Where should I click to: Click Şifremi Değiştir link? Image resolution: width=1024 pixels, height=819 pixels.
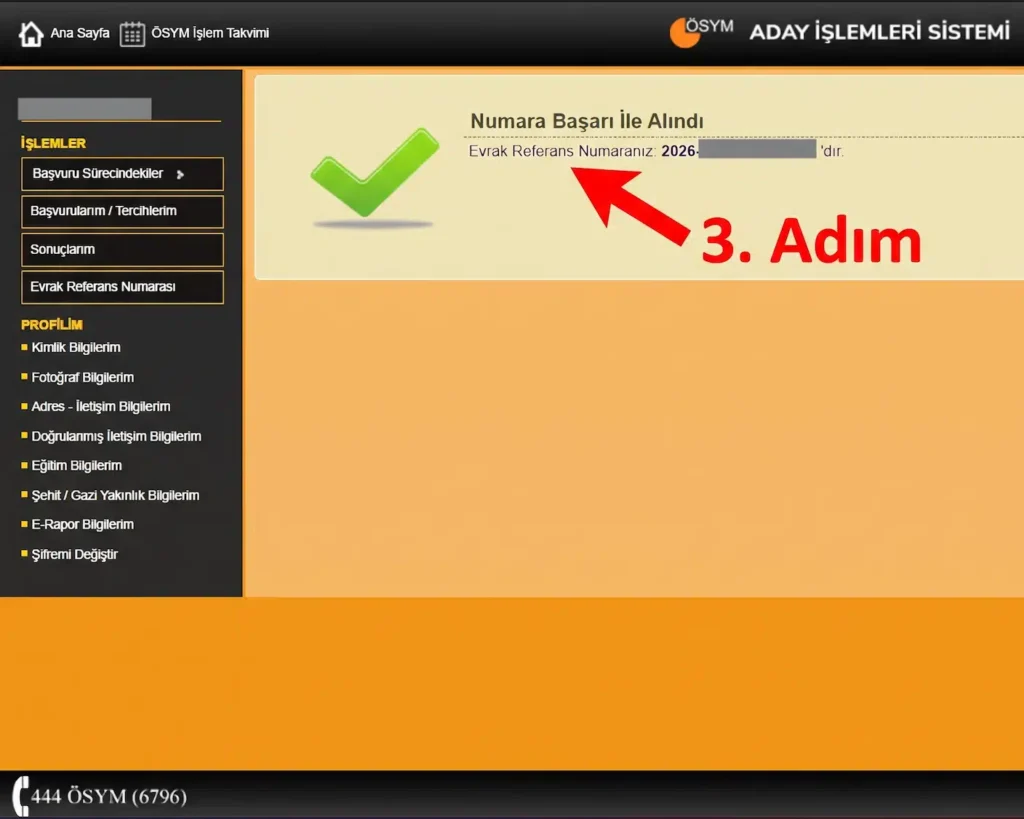[74, 554]
